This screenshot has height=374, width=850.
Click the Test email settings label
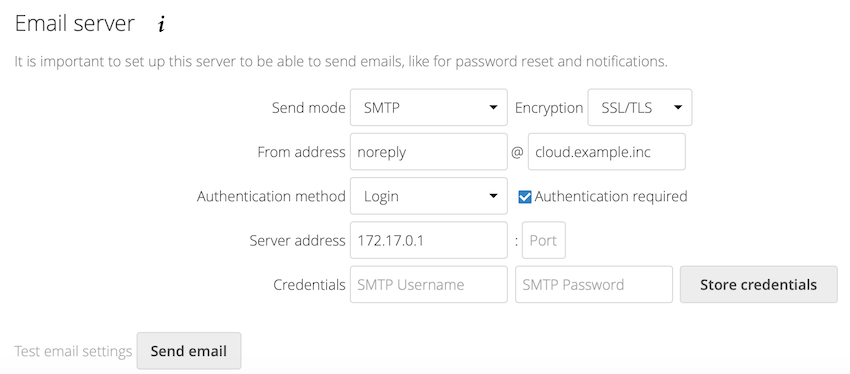click(73, 352)
